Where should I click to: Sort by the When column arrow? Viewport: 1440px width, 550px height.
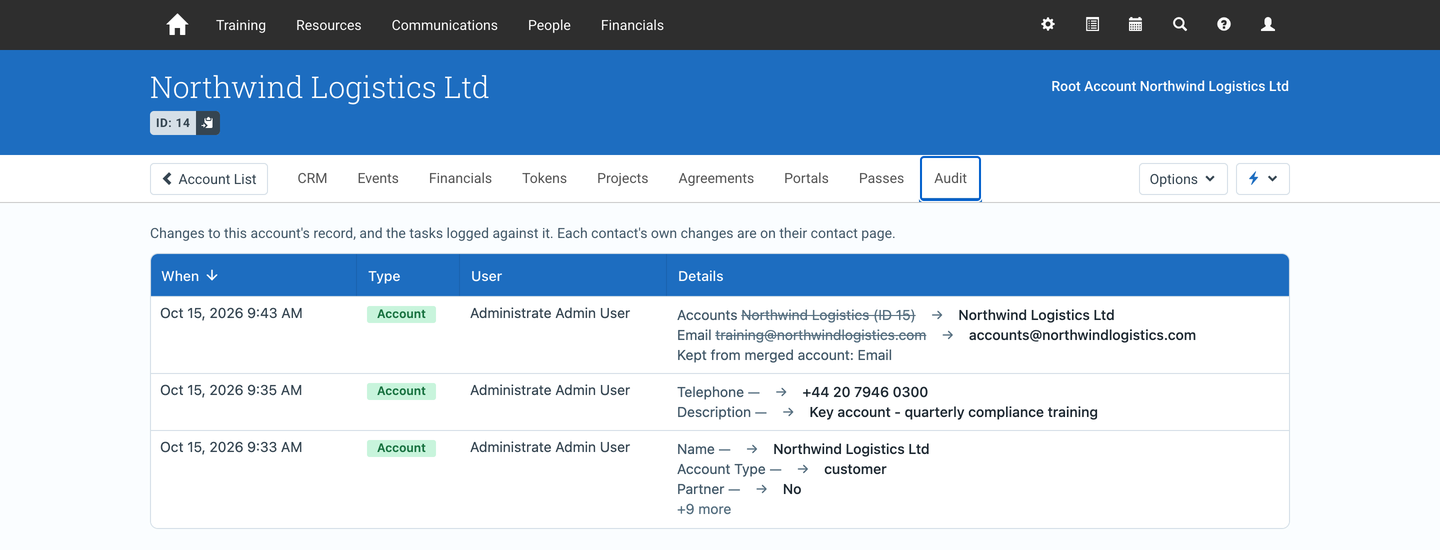pos(212,276)
